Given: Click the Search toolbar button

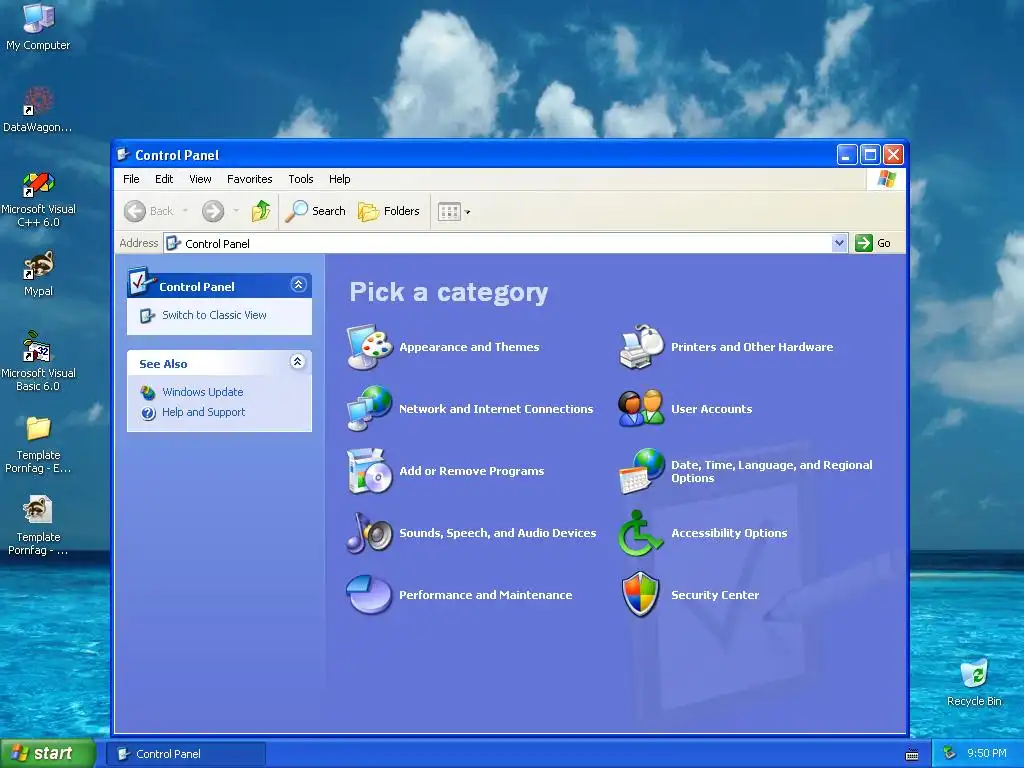Looking at the screenshot, I should pyautogui.click(x=315, y=211).
